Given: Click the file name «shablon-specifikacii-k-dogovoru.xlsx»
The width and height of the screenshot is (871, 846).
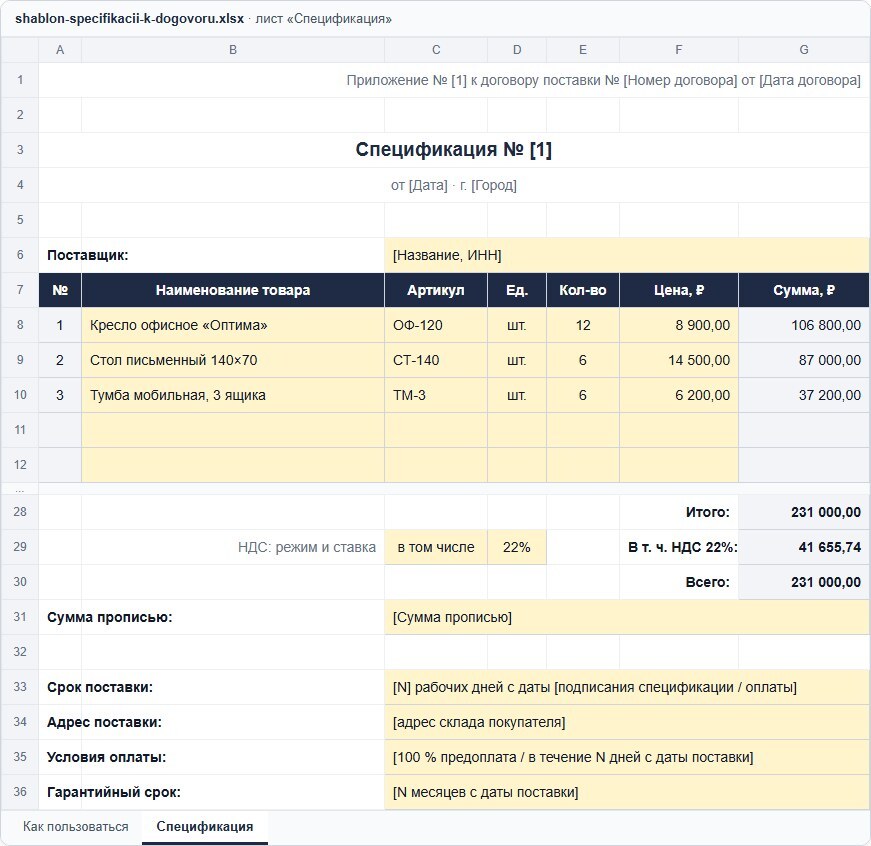Looking at the screenshot, I should coord(129,18).
